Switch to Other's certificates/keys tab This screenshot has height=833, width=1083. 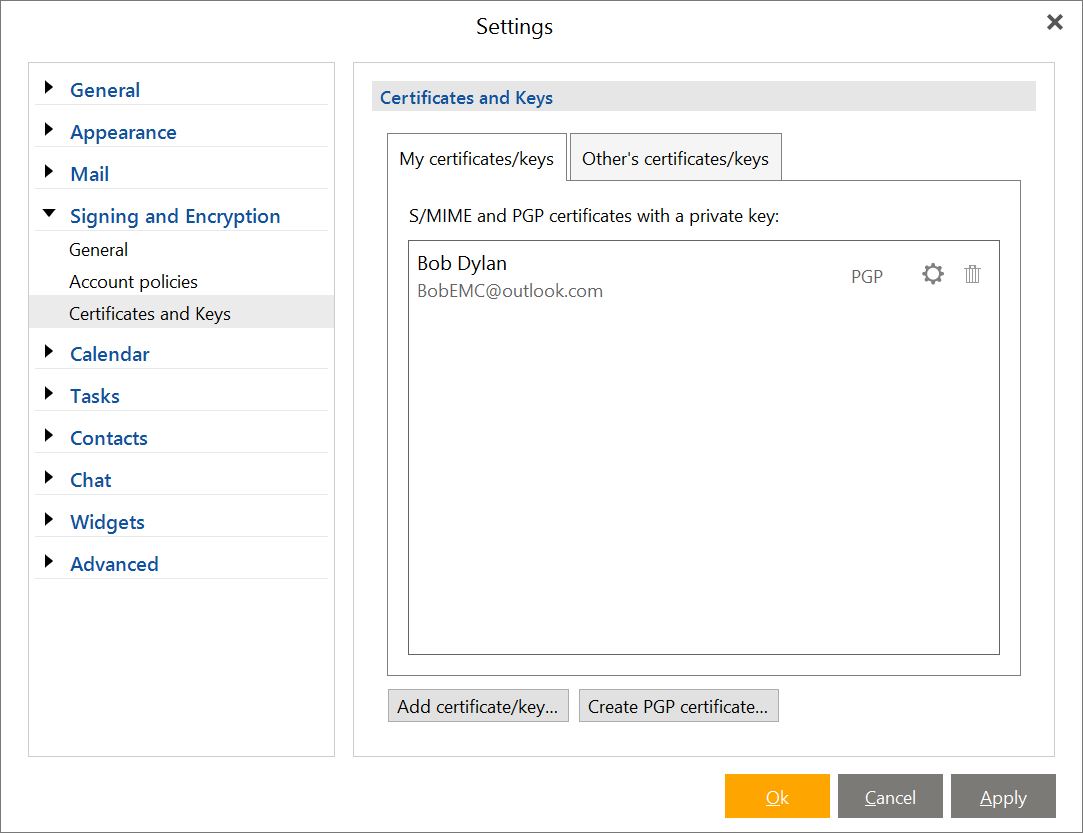click(x=675, y=157)
